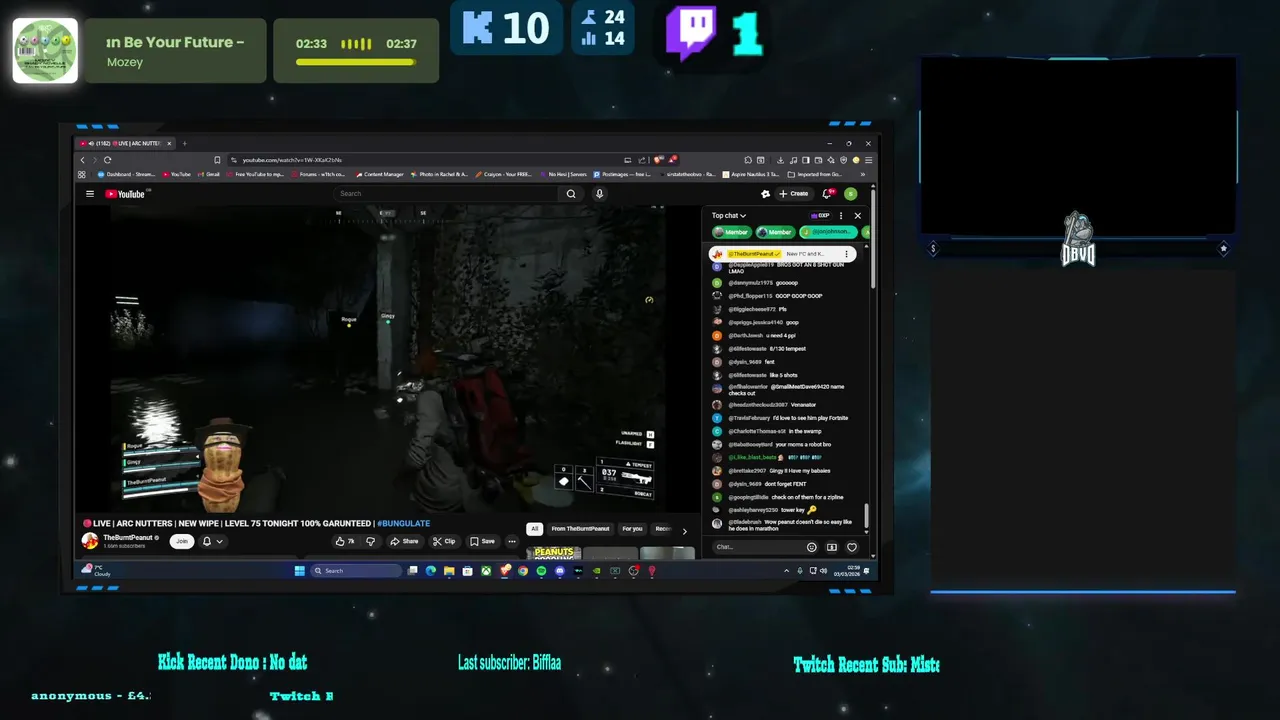Open YouTube notifications bell

pyautogui.click(x=827, y=194)
